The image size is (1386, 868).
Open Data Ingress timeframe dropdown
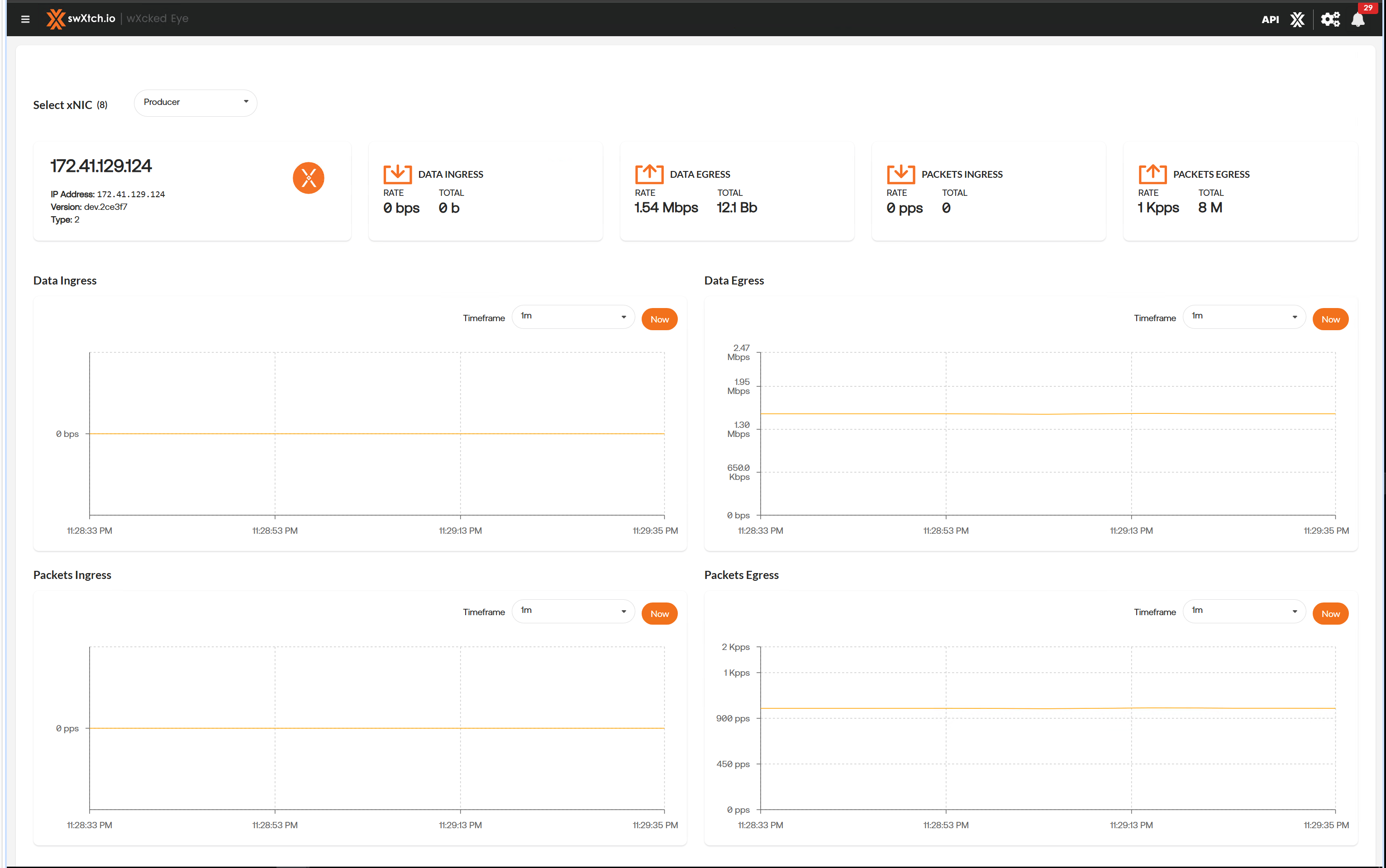572,317
